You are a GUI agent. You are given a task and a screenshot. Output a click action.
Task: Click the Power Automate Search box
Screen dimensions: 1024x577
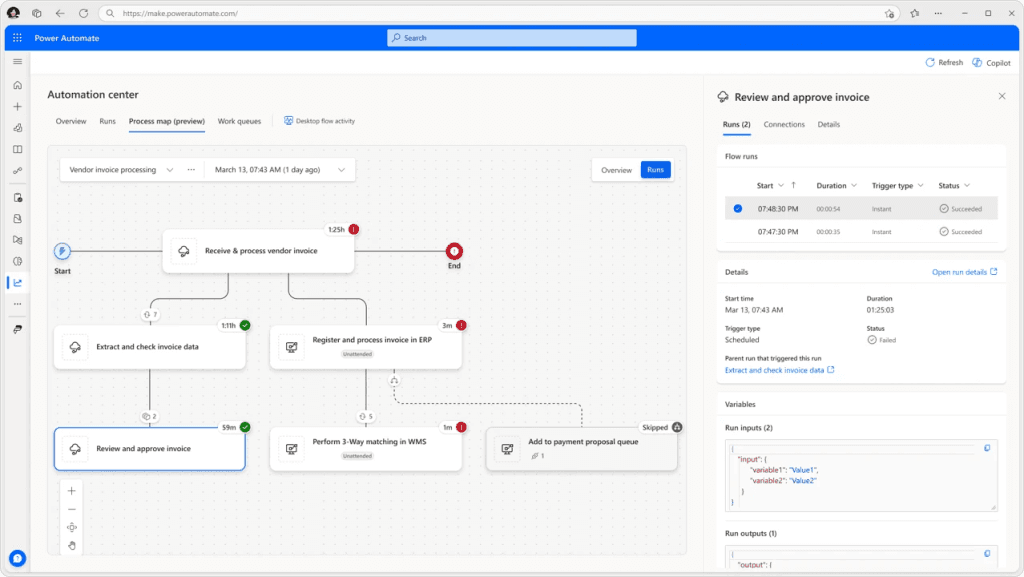click(x=511, y=38)
